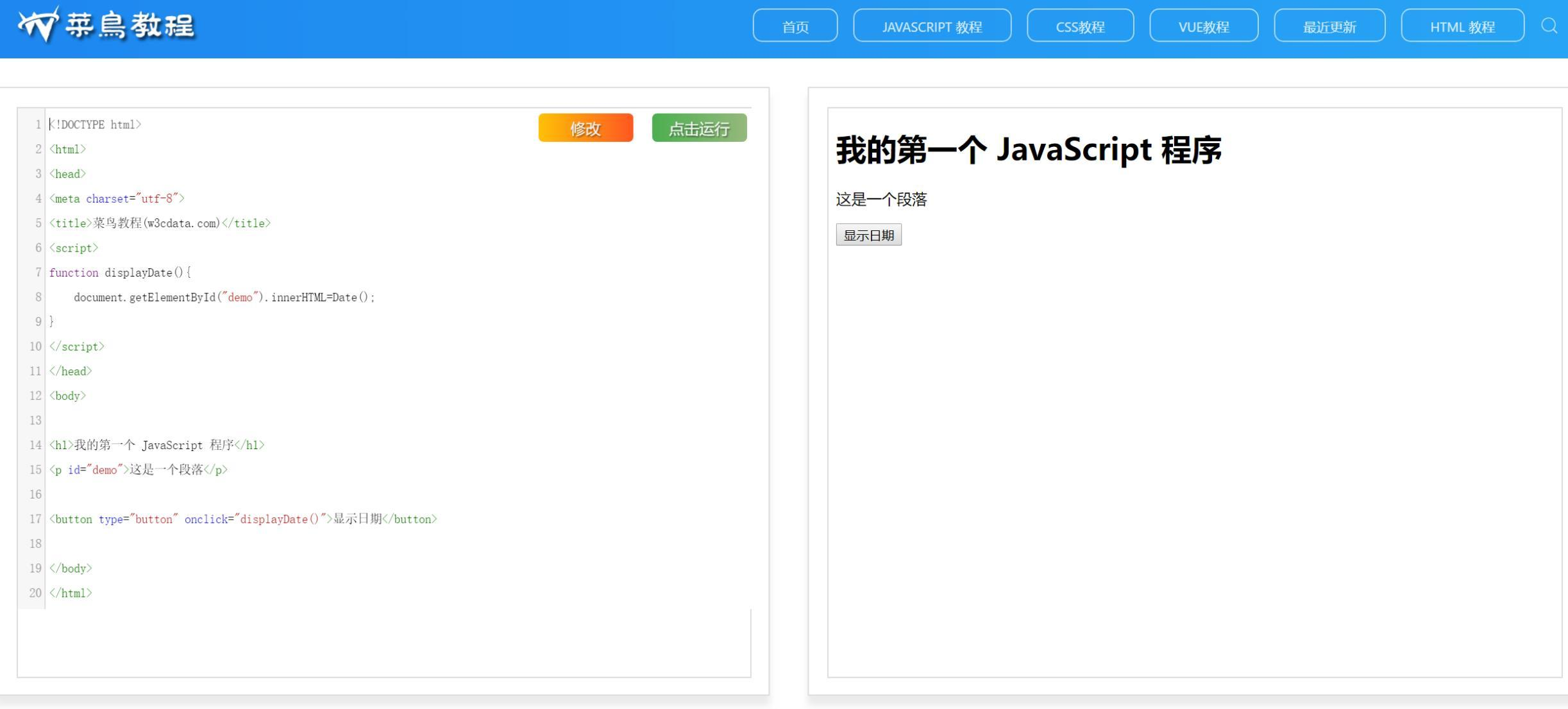Click the bird logo icon

(x=38, y=26)
